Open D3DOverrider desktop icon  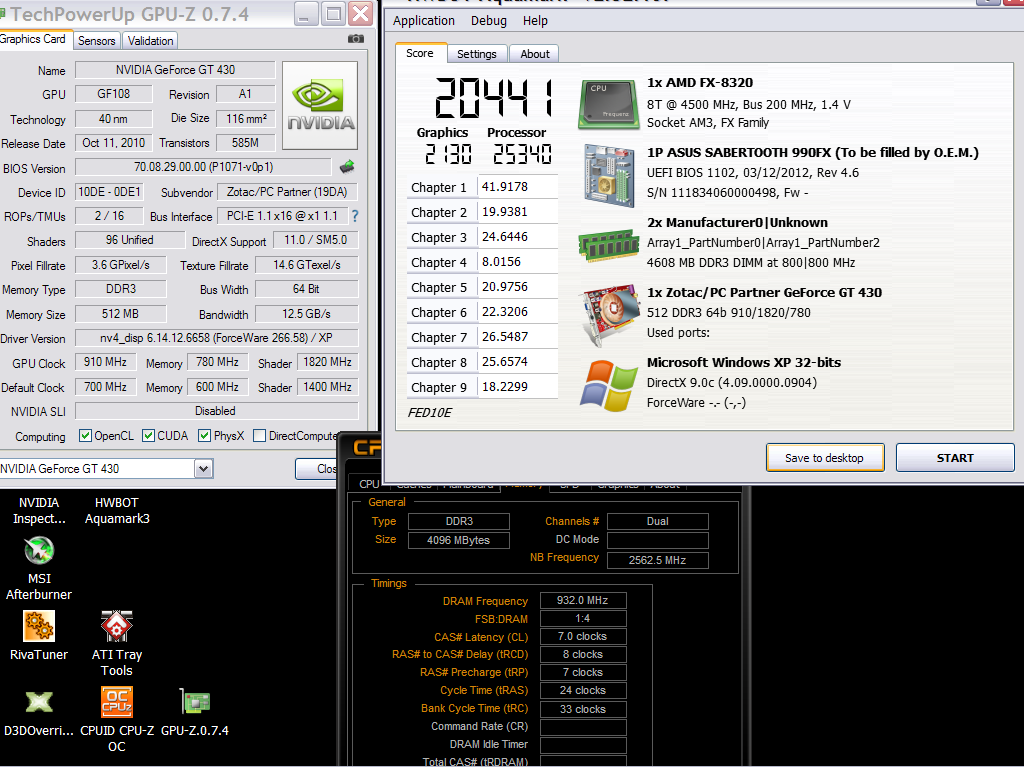coord(39,713)
